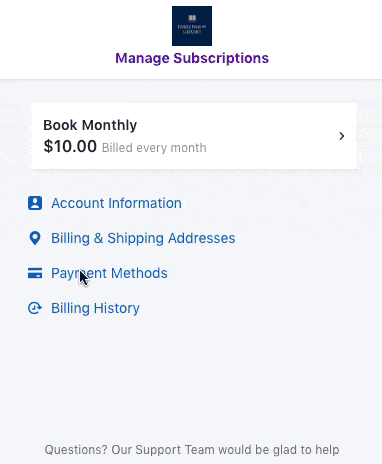Click the credit card icon

point(35,273)
